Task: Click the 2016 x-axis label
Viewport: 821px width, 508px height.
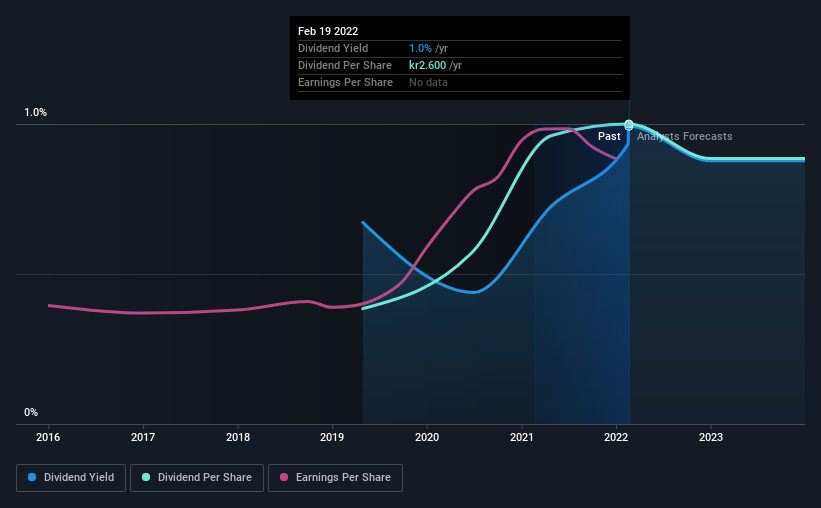Action: (48, 437)
